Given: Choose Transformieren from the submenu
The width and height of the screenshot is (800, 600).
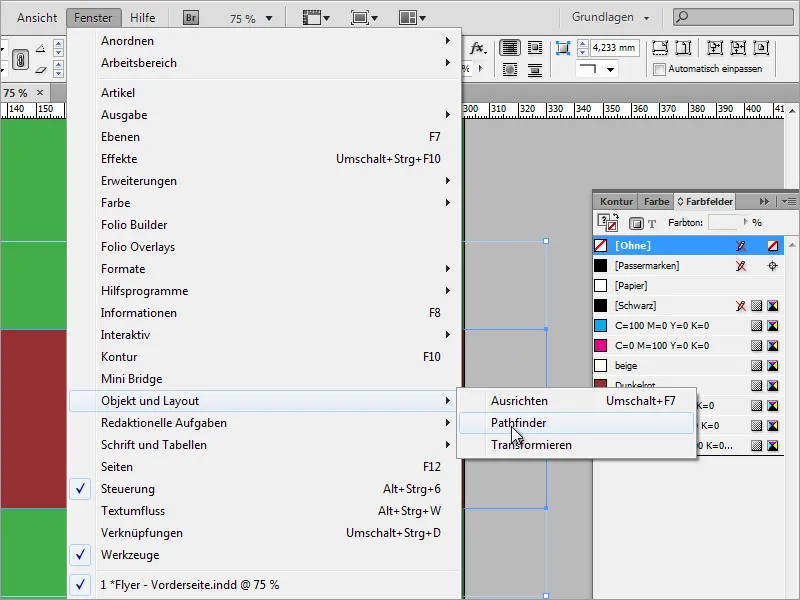Looking at the screenshot, I should pos(577,445).
